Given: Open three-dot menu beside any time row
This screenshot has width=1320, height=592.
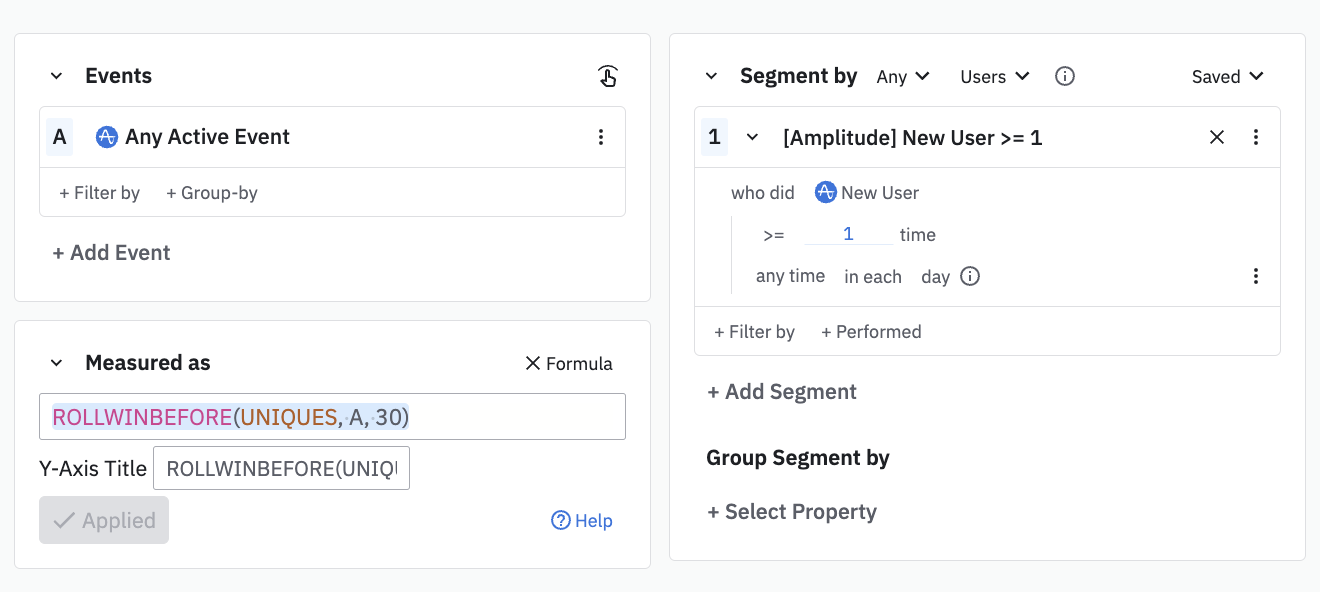Looking at the screenshot, I should click(x=1256, y=277).
